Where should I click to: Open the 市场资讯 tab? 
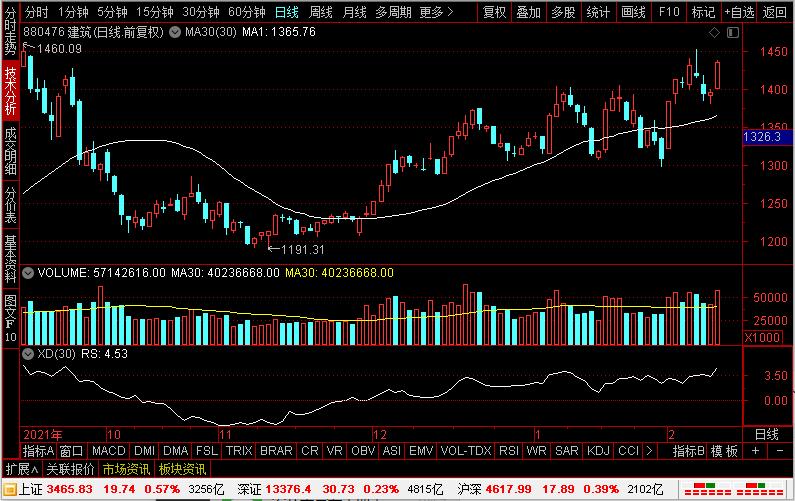coord(126,469)
